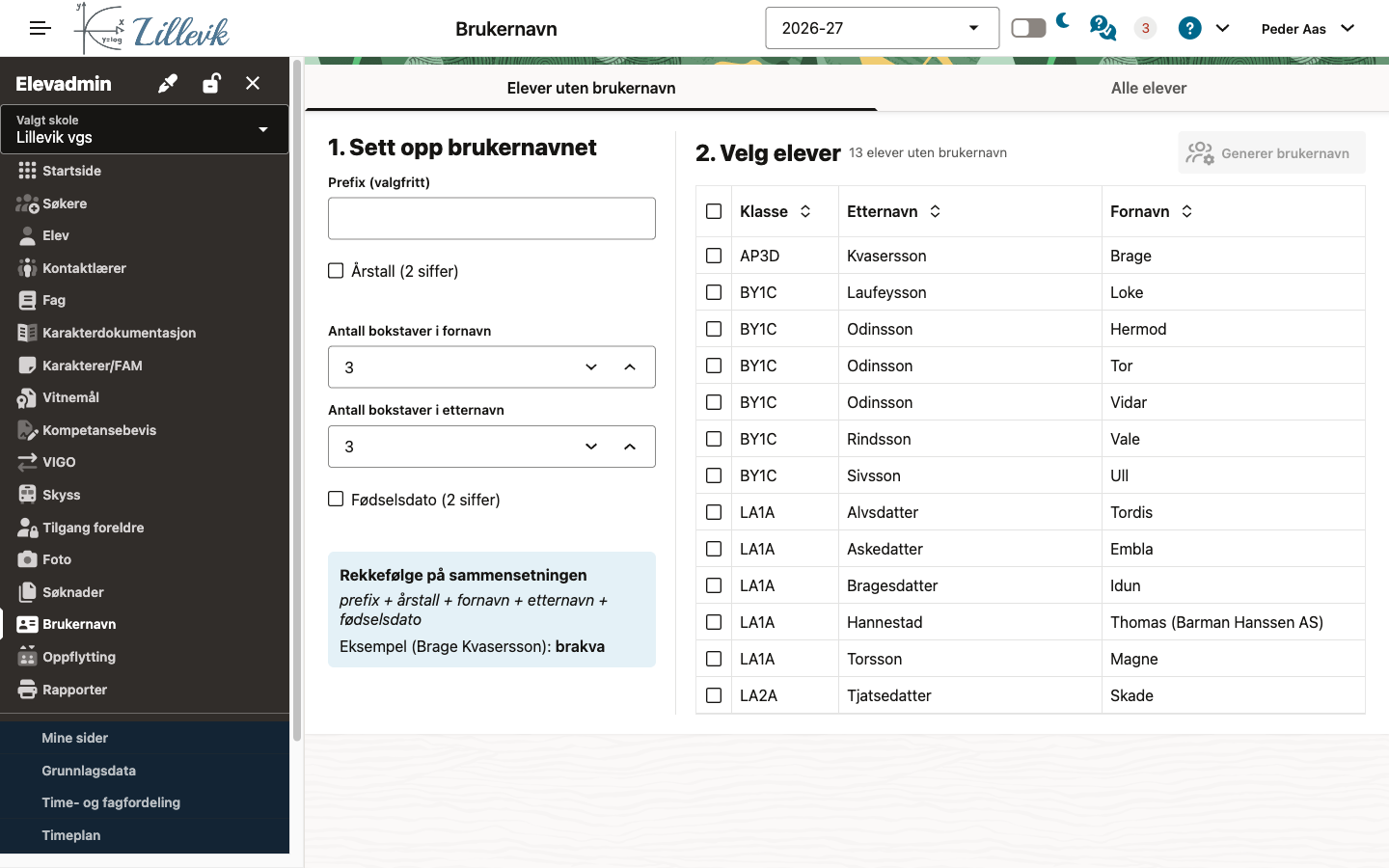Open the Peder Aas user menu
This screenshot has width=1389, height=868.
1308,28
